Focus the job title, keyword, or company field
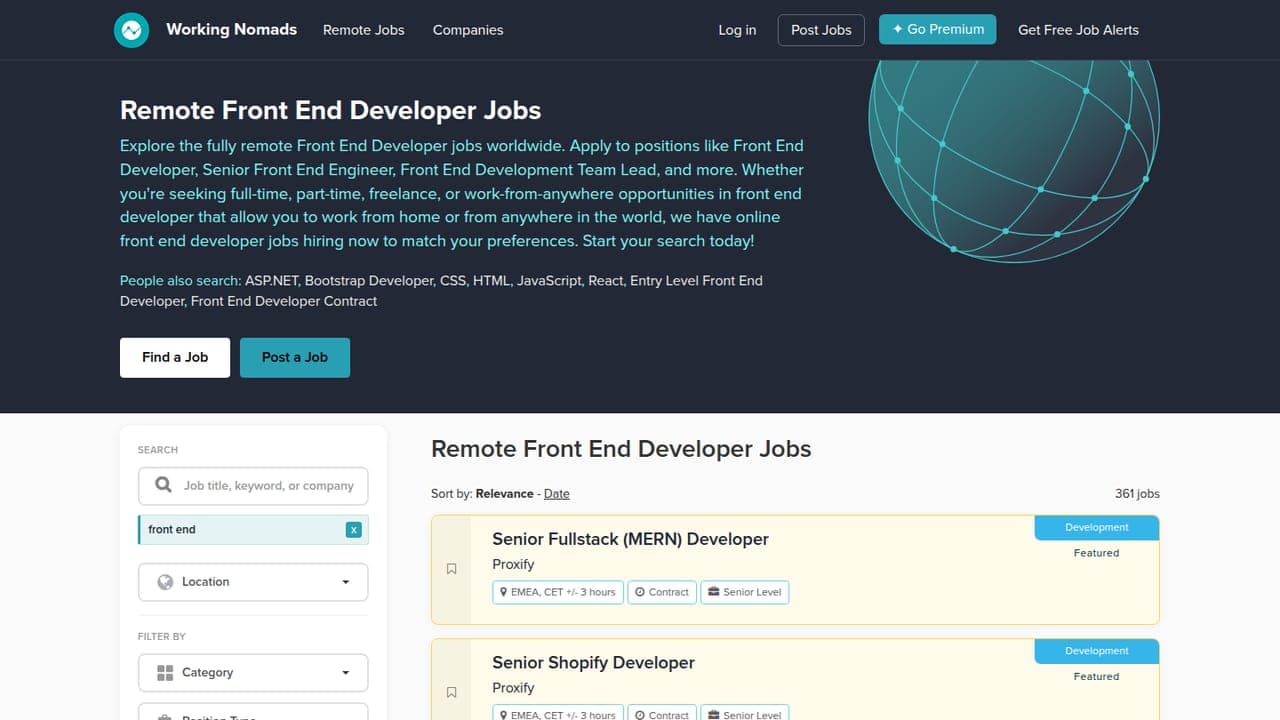 pos(253,486)
